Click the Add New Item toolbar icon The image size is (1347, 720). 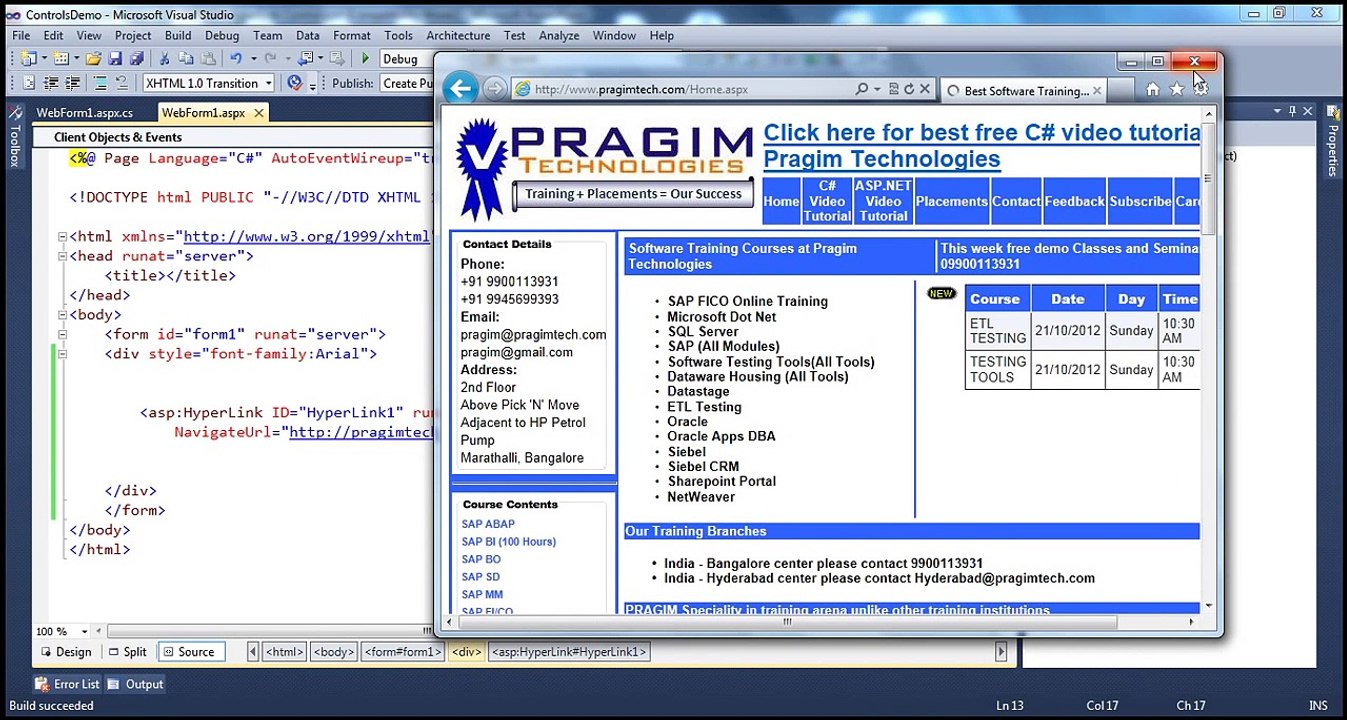click(60, 59)
